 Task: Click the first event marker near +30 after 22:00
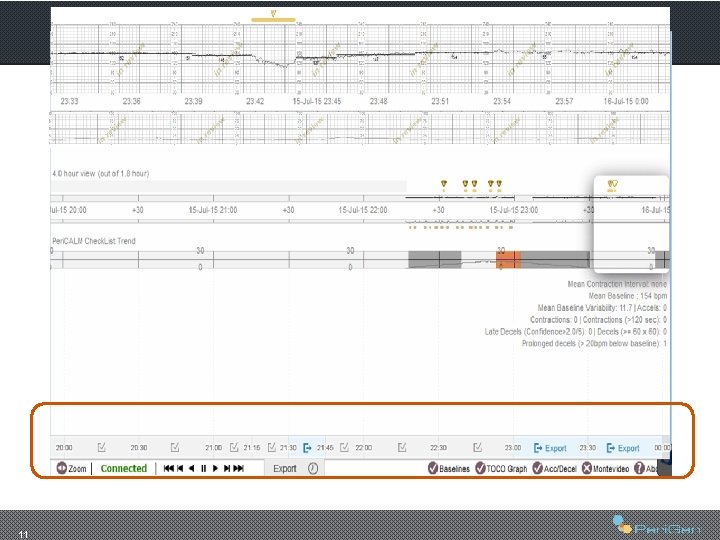tap(444, 184)
